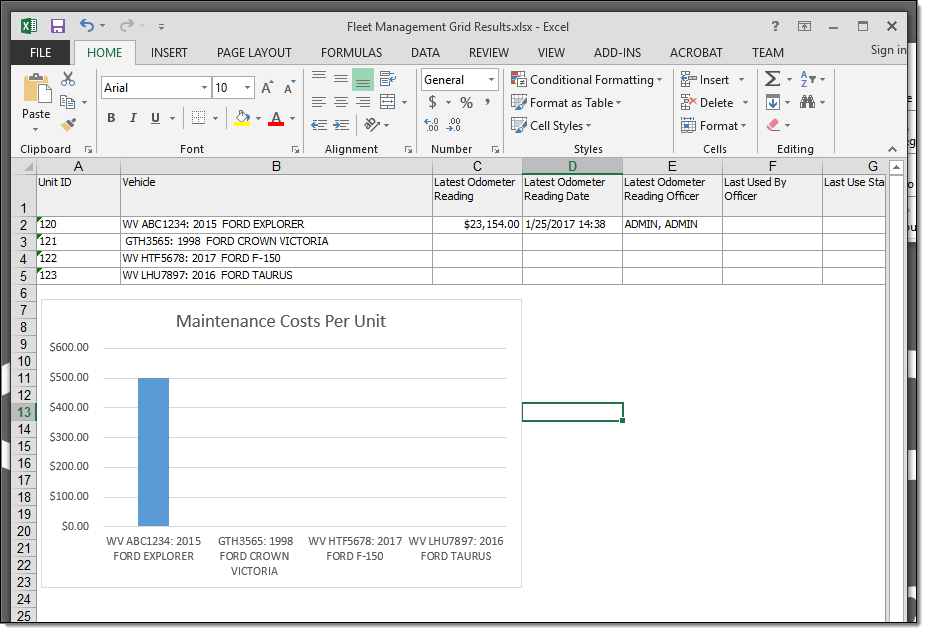926x632 pixels.
Task: Open the FORMULAS ribbon tab
Action: point(351,53)
